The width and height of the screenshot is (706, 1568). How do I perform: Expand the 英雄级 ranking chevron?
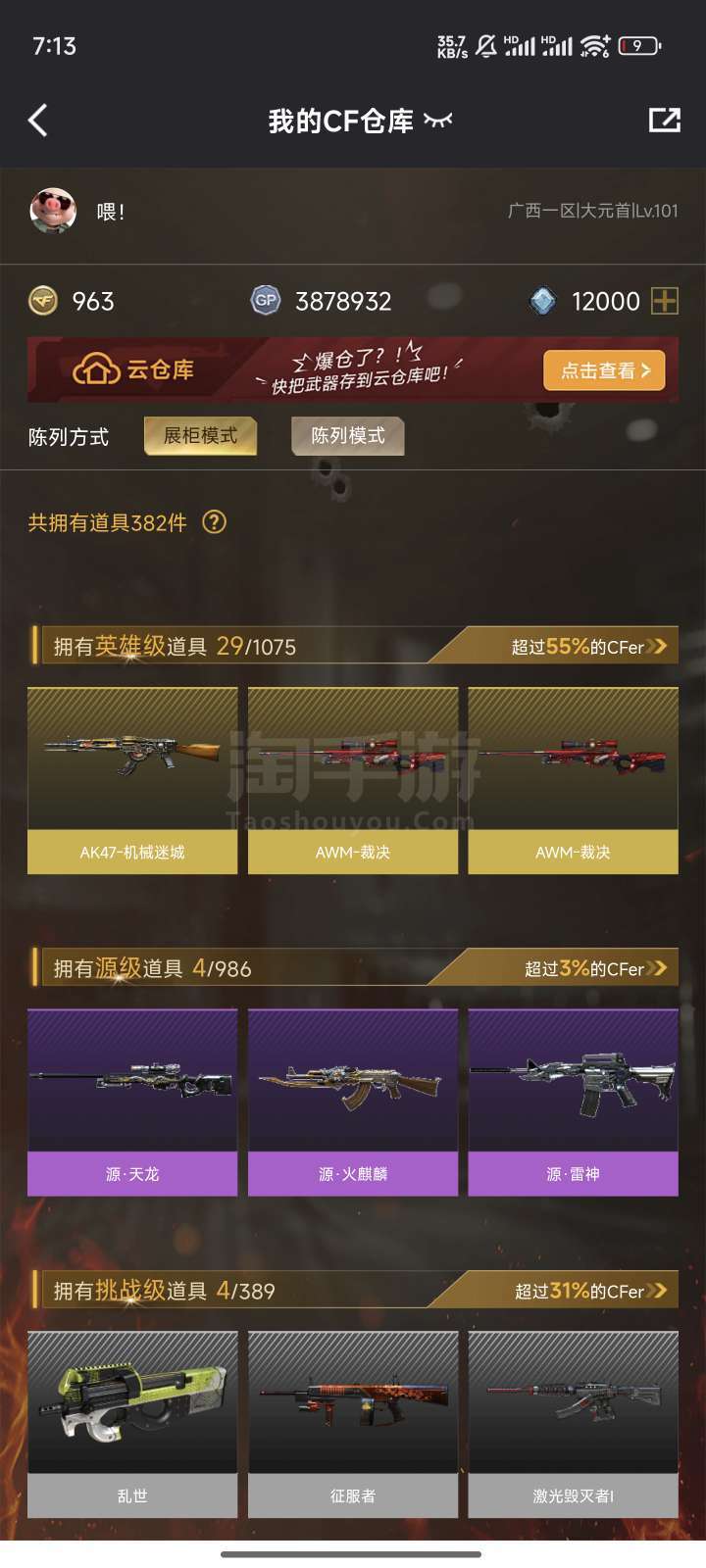[657, 646]
